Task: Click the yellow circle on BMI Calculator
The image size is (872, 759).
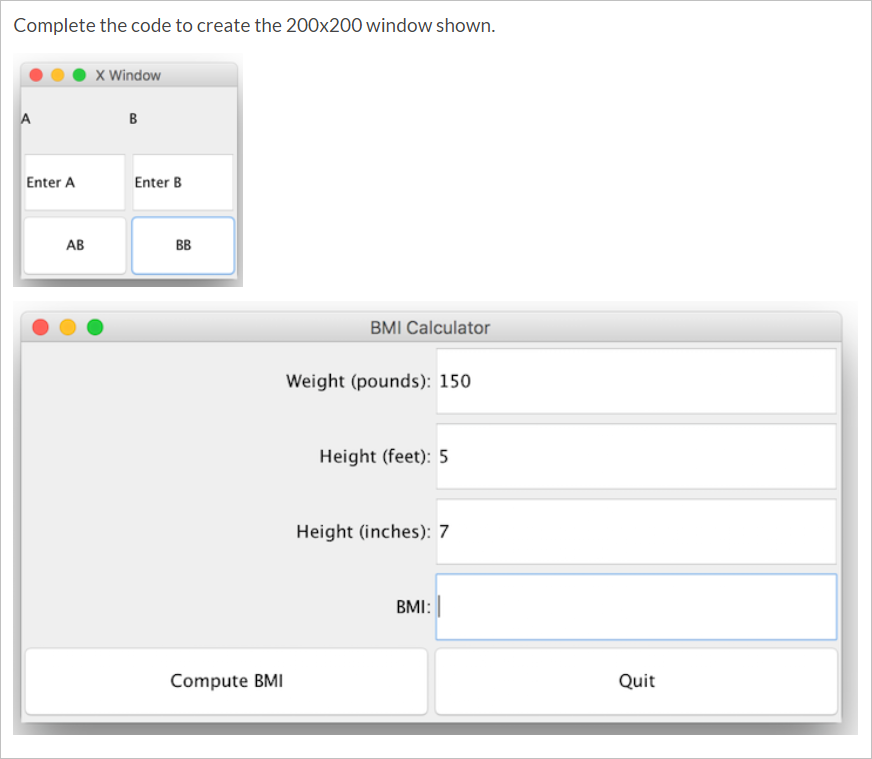Action: coord(67,327)
